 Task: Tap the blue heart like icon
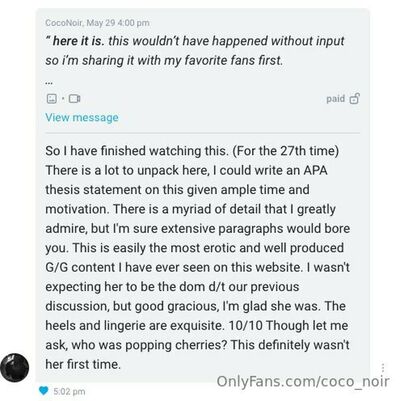pyautogui.click(x=44, y=390)
